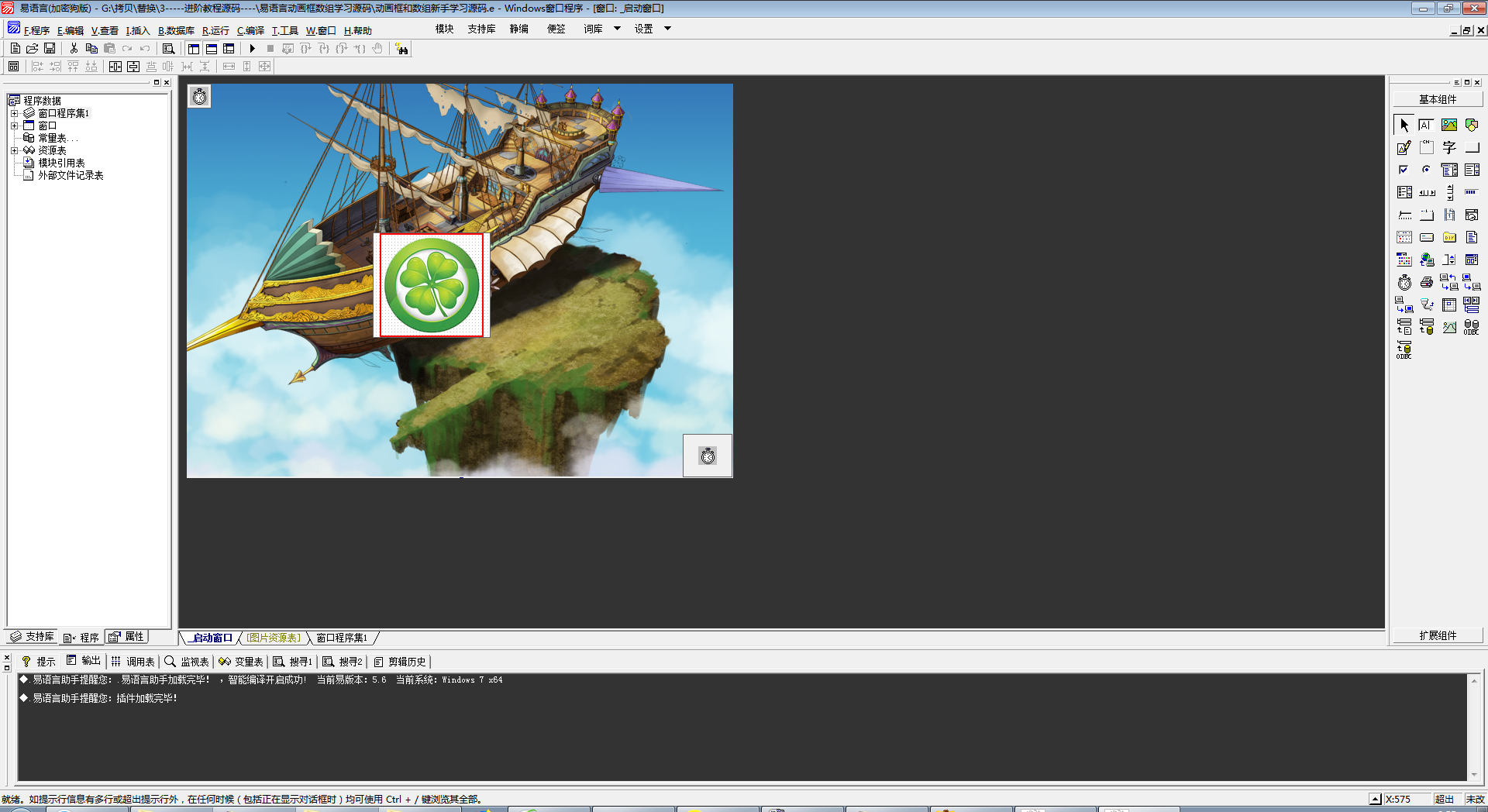Screen dimensions: 1488x812
Task: Open the C.编译 menu
Action: click(250, 30)
